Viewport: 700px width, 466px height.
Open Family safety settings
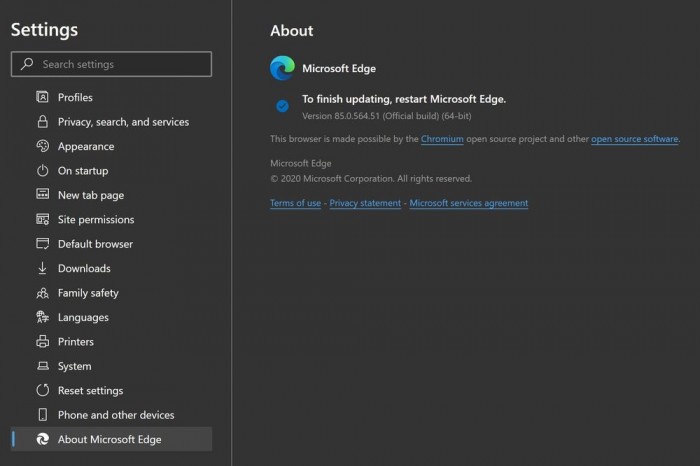[88, 293]
